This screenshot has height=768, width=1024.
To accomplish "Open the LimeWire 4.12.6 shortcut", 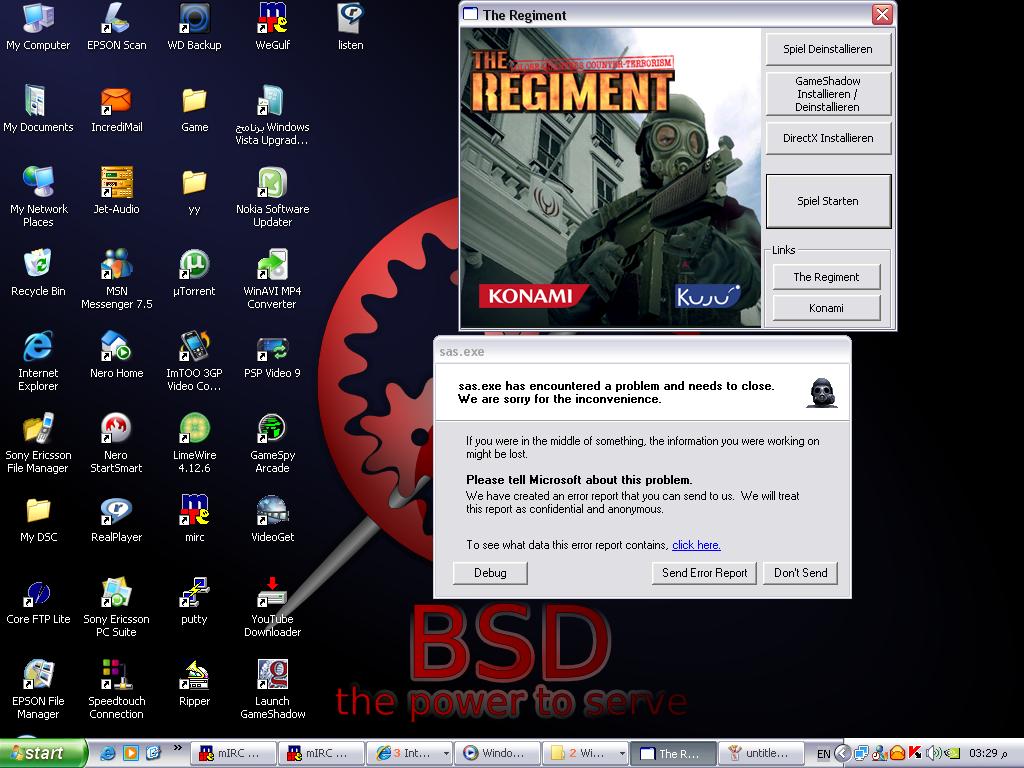I will (x=194, y=430).
